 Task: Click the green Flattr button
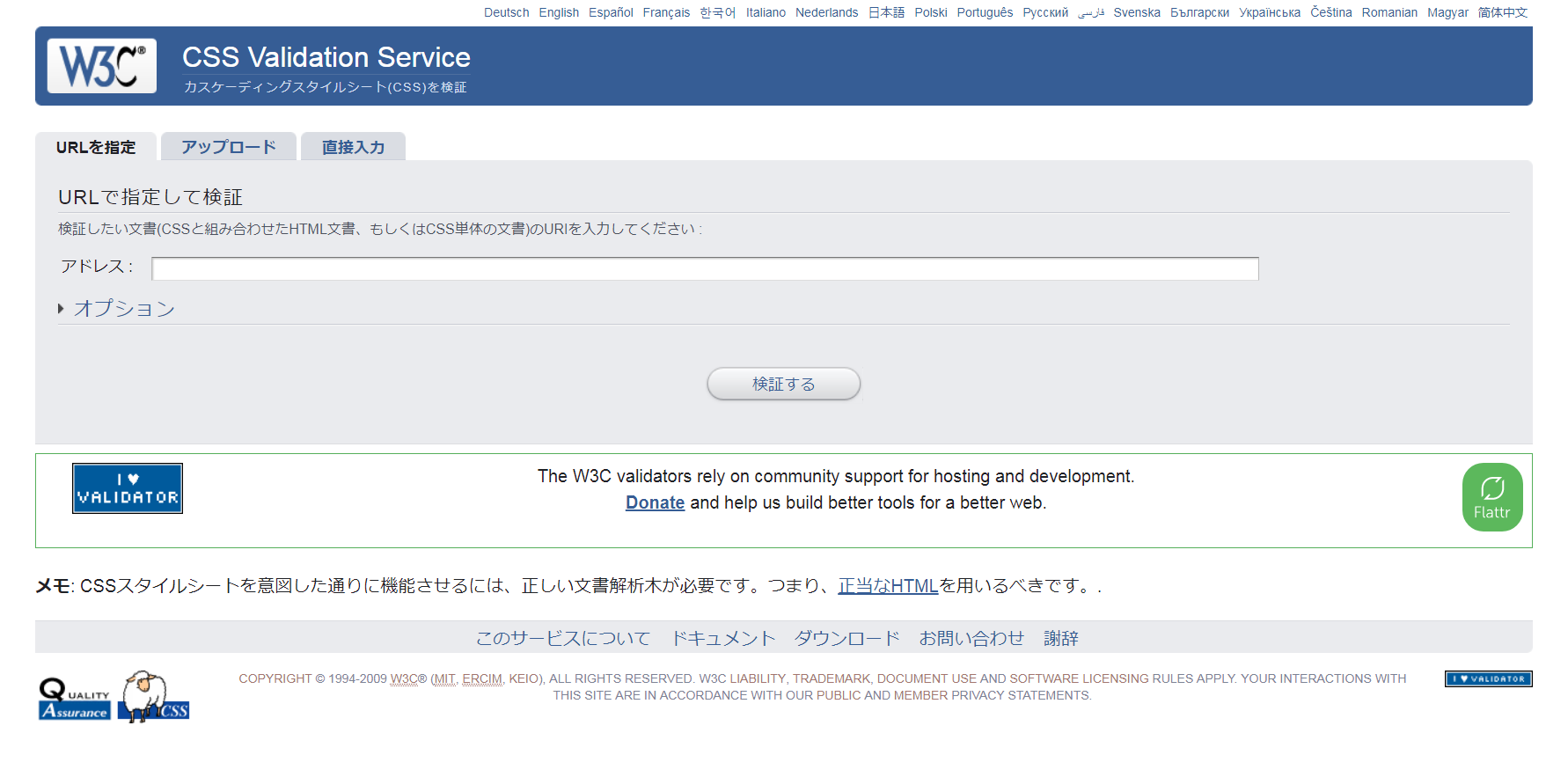coord(1492,497)
